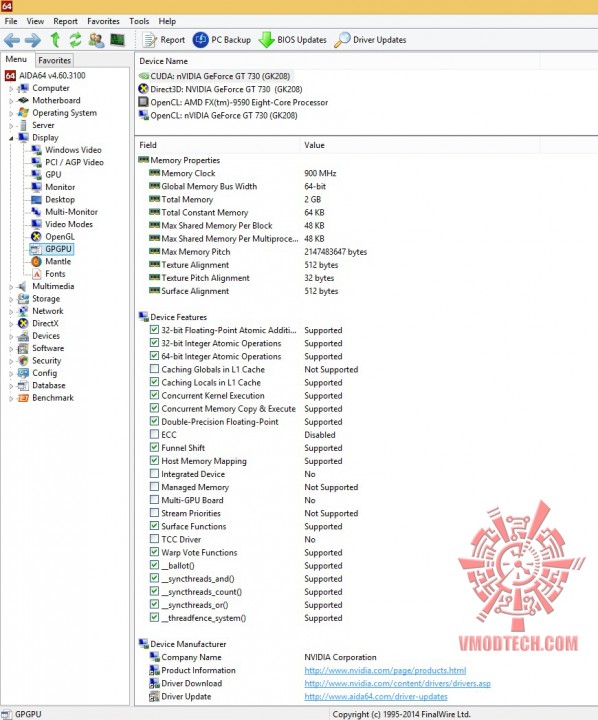Viewport: 598px width, 720px height.
Task: Toggle Funnel Shift checkbox
Action: (x=154, y=447)
